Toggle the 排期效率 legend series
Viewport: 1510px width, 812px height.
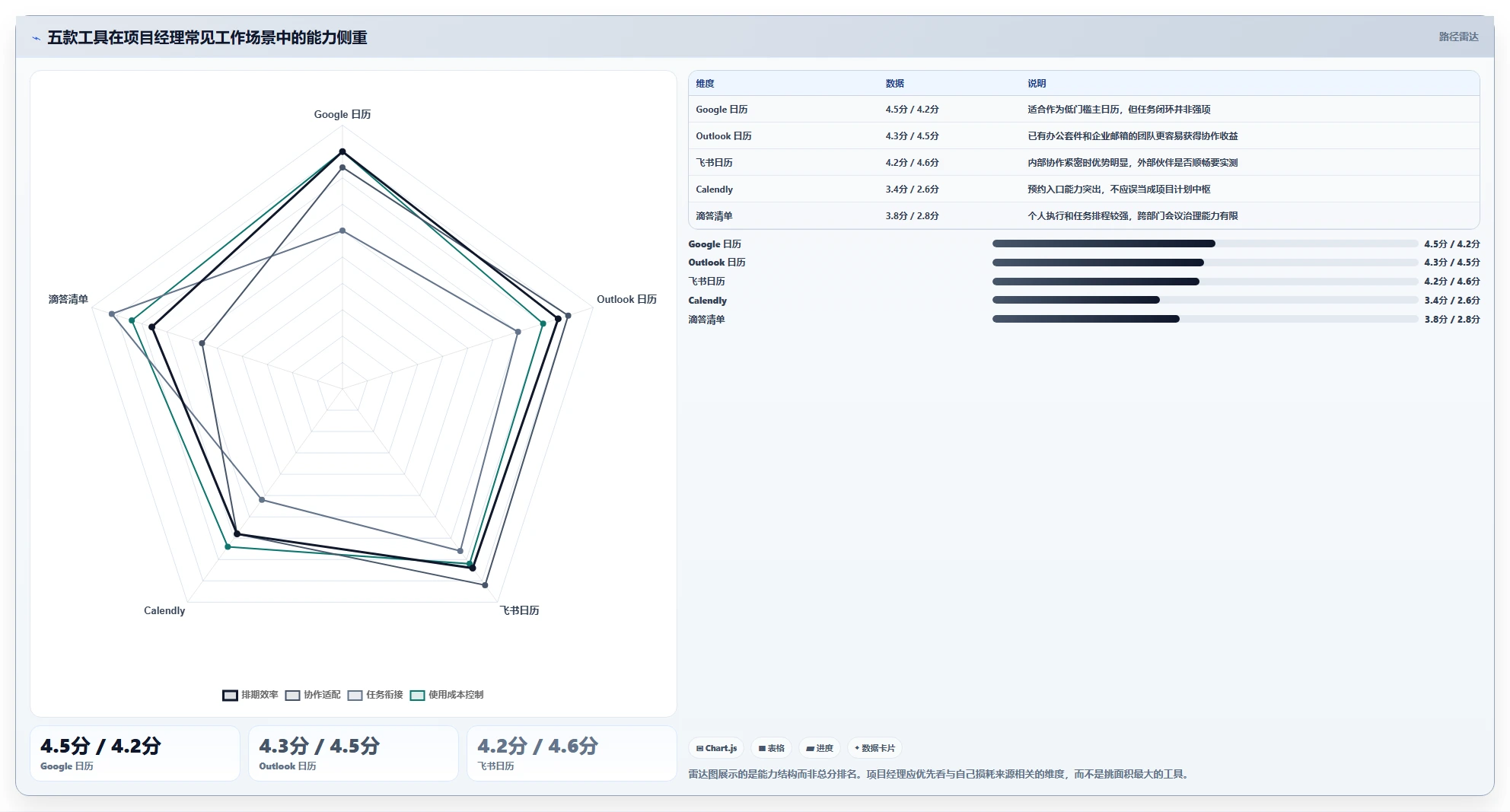(x=250, y=695)
